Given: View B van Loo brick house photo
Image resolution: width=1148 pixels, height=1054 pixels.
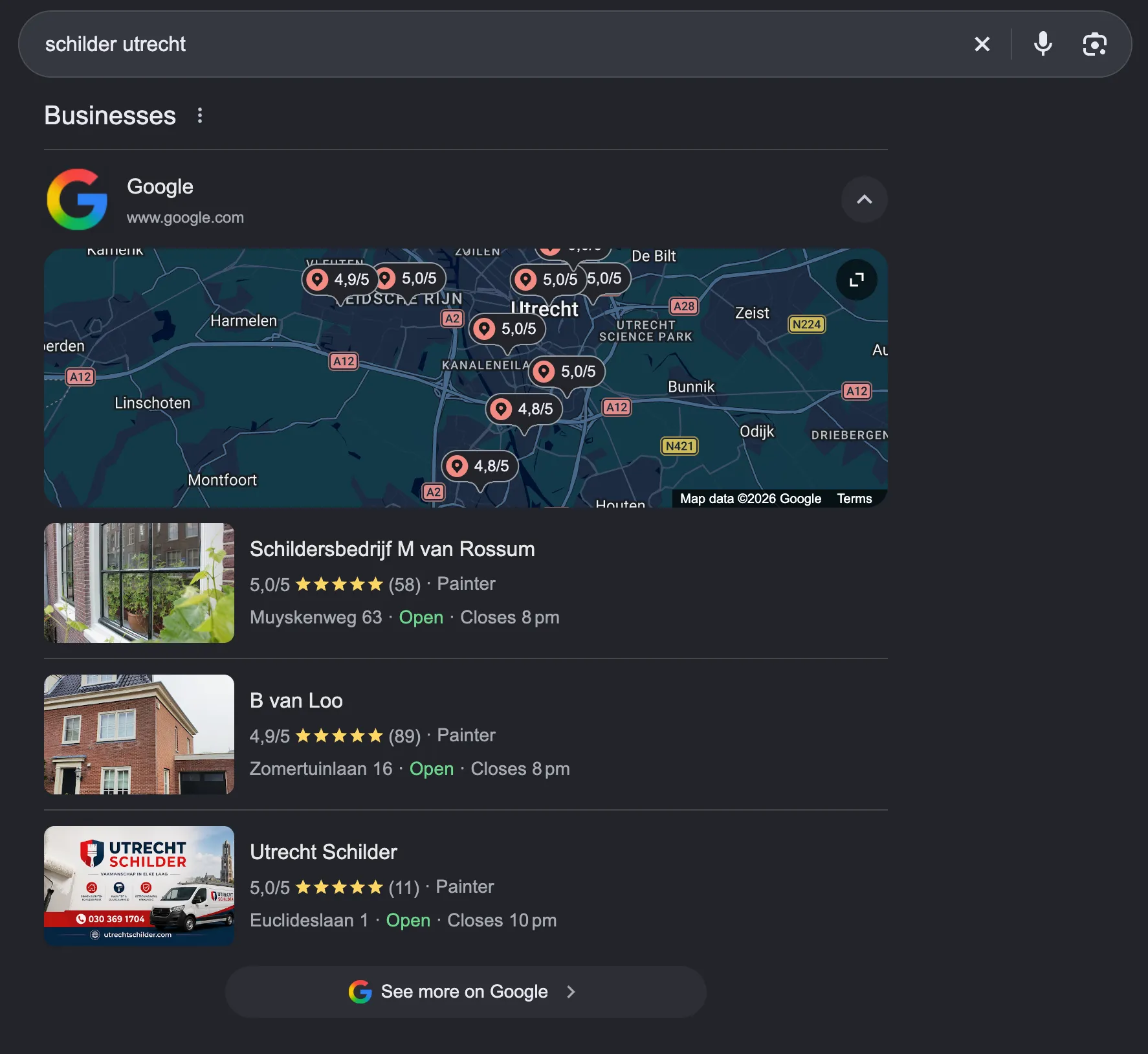Looking at the screenshot, I should tap(139, 734).
